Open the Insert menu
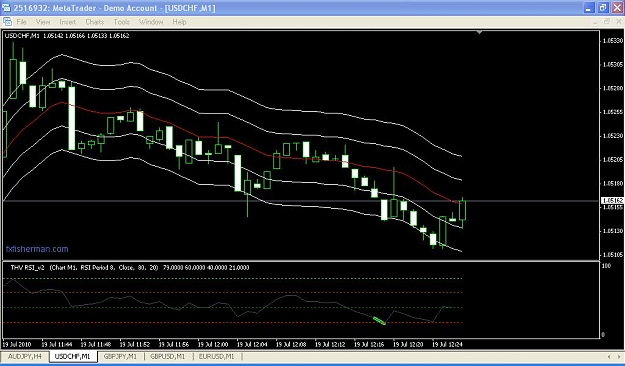 [x=67, y=22]
